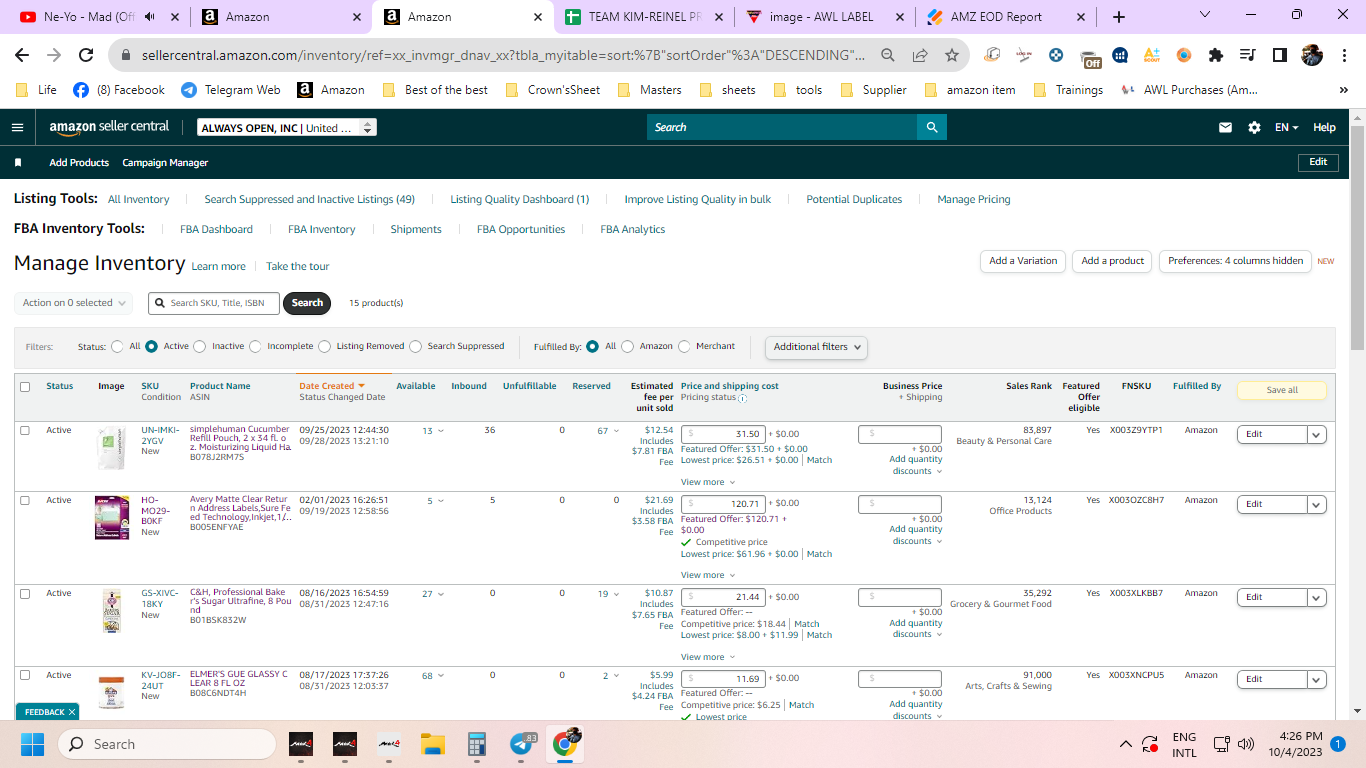Toggle the Chrome side panel

(x=1279, y=55)
